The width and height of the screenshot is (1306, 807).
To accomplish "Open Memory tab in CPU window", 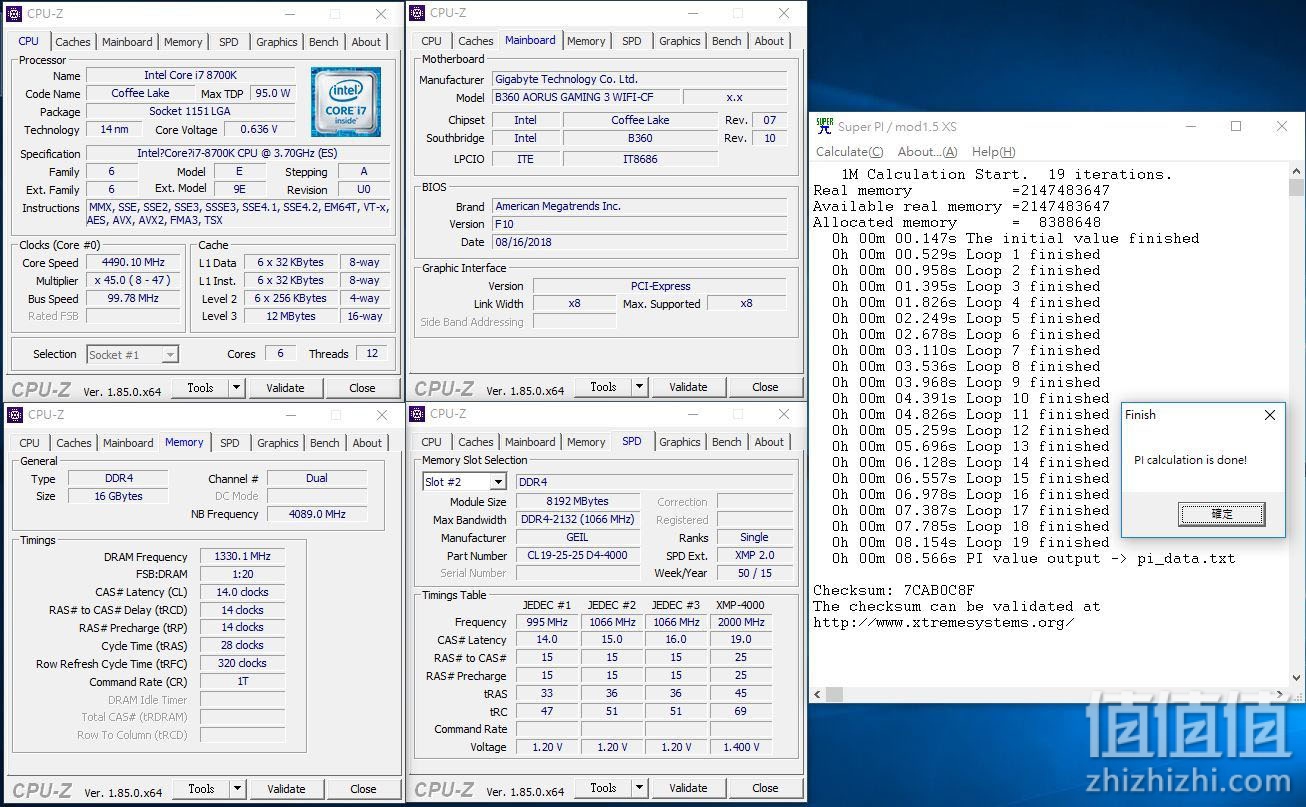I will coord(183,42).
